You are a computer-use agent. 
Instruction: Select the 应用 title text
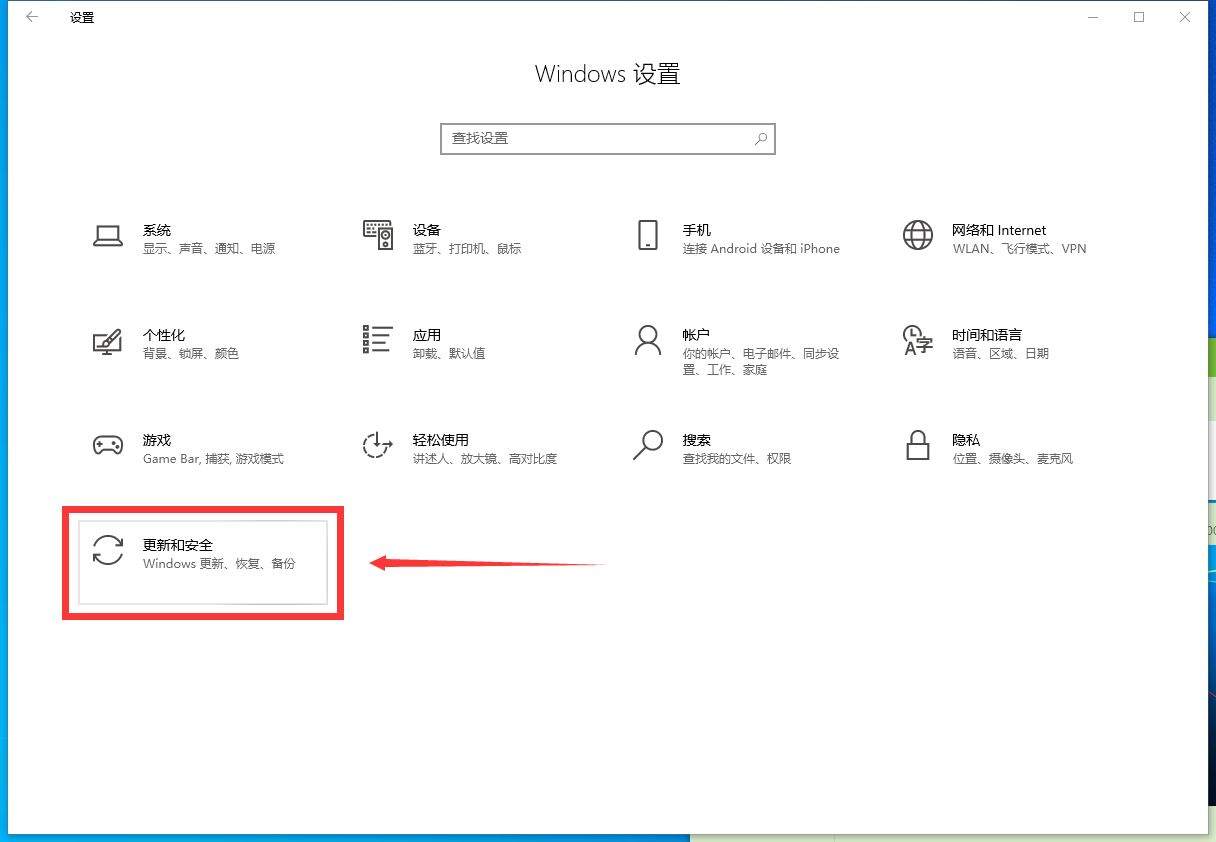pos(427,335)
